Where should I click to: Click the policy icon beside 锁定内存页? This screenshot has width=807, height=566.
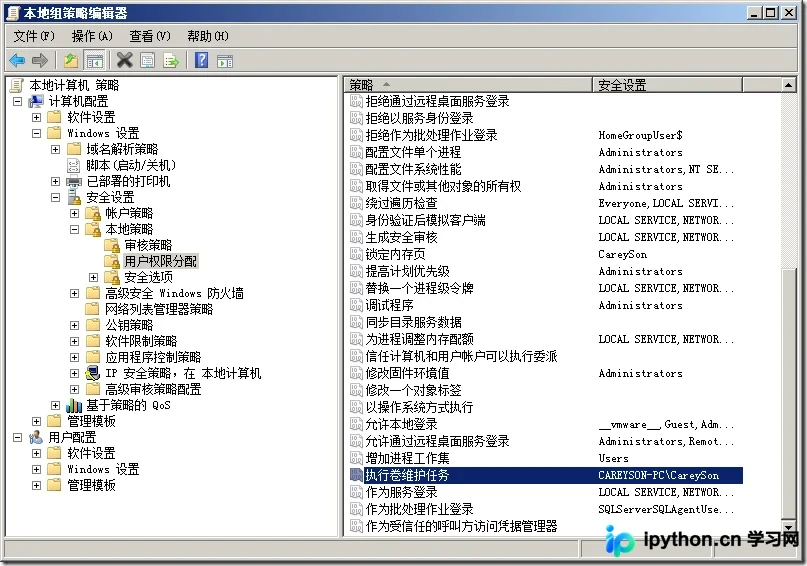356,254
